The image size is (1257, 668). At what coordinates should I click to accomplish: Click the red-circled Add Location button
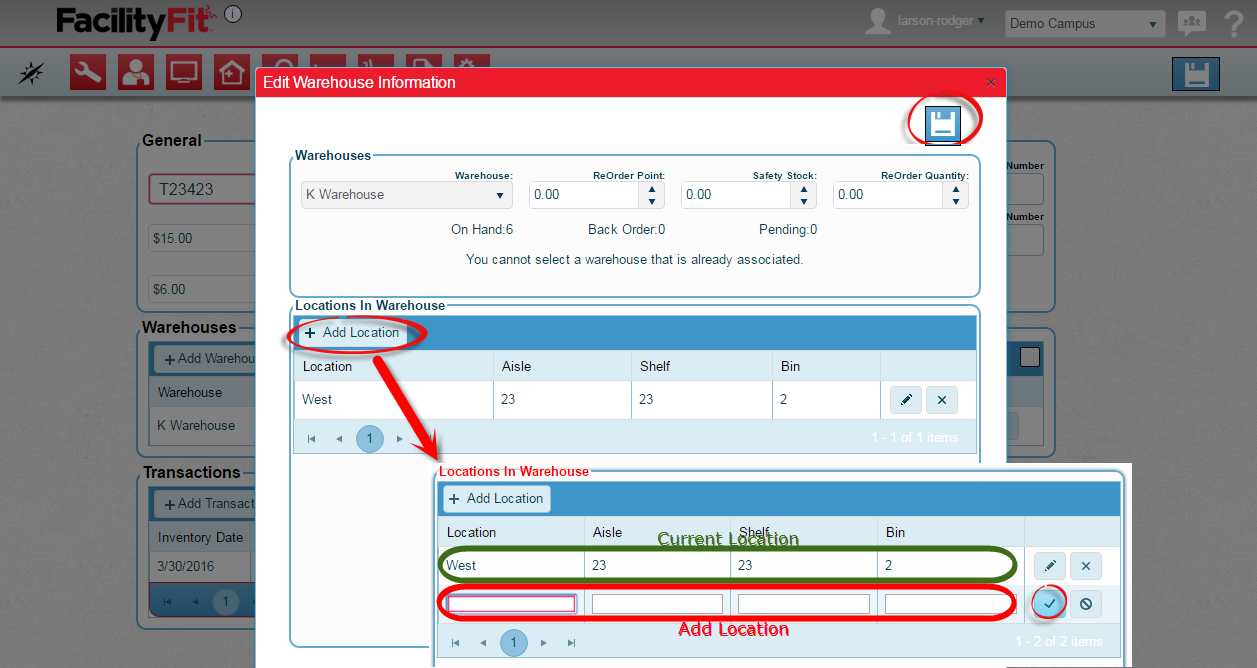352,333
